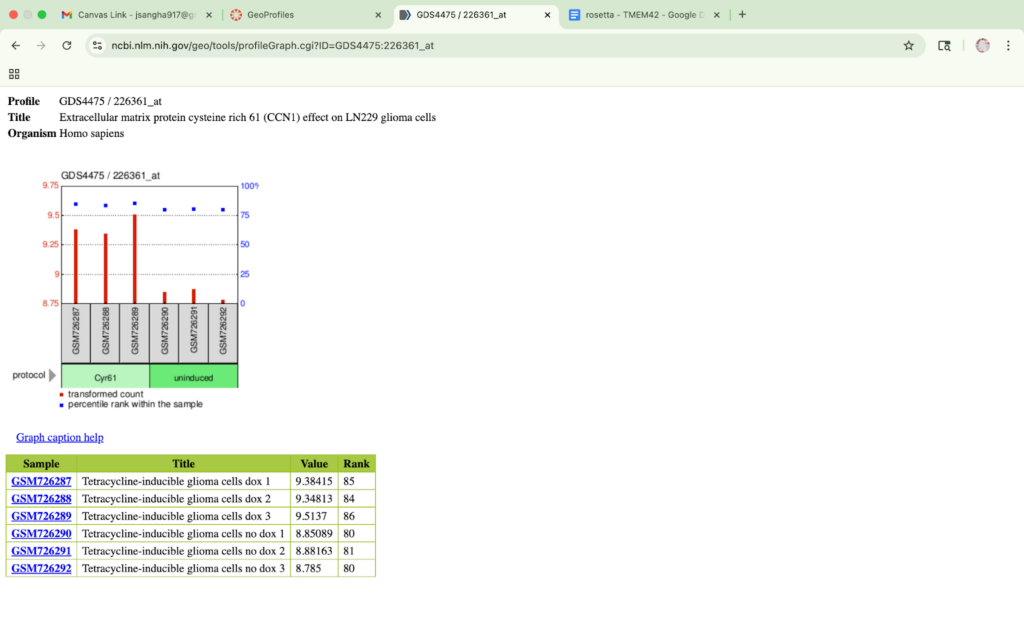Click the tab search icon near profile avatar
Viewport: 1024px width, 640px height.
click(944, 45)
